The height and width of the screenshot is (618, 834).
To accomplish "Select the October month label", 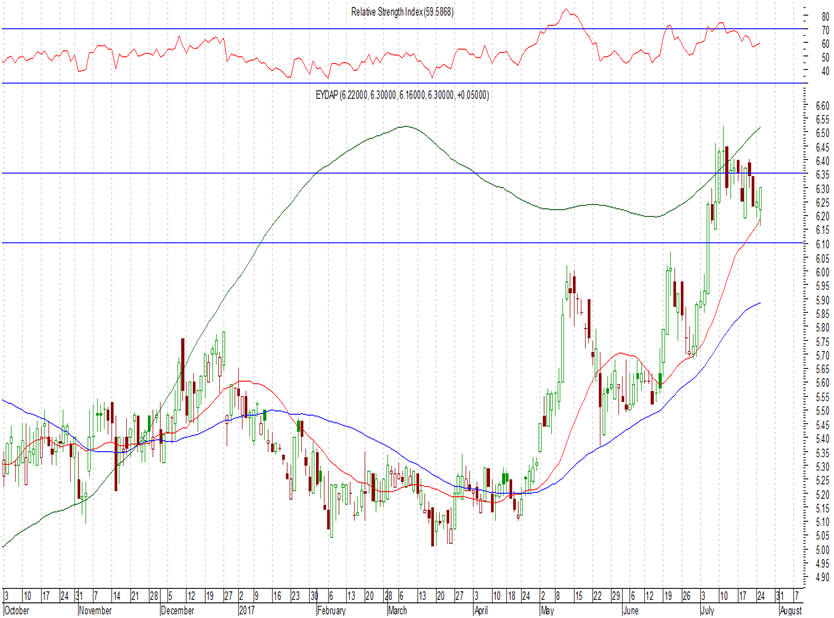I will click(x=17, y=611).
